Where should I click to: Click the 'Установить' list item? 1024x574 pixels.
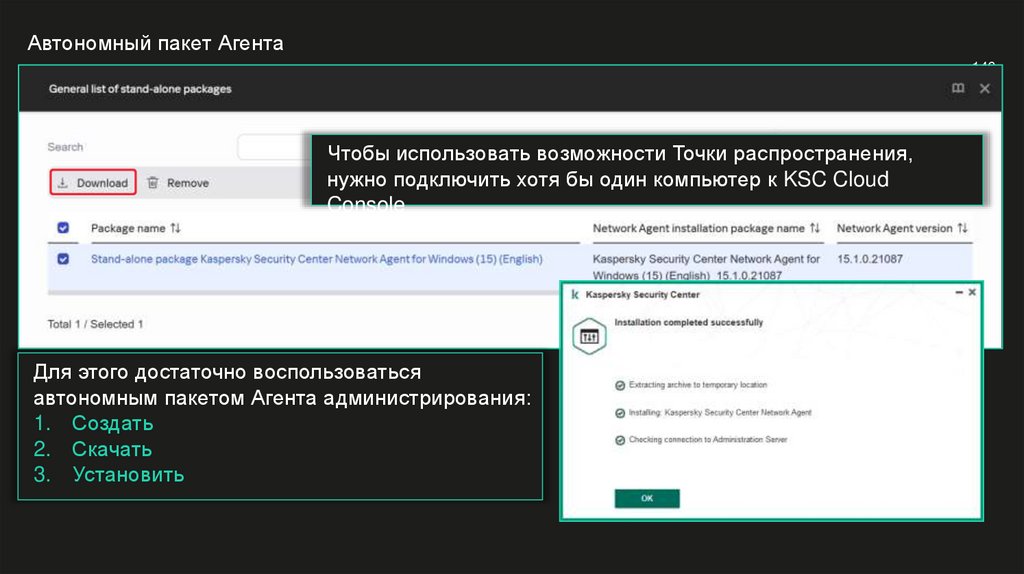pyautogui.click(x=128, y=475)
